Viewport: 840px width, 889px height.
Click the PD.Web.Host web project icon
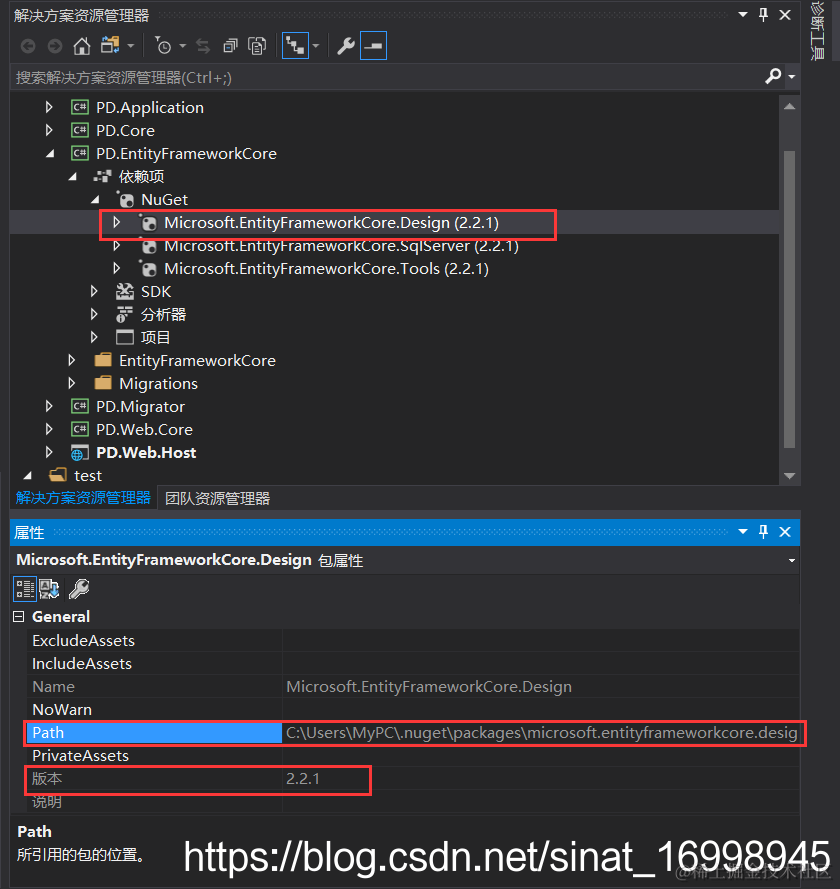(x=79, y=453)
